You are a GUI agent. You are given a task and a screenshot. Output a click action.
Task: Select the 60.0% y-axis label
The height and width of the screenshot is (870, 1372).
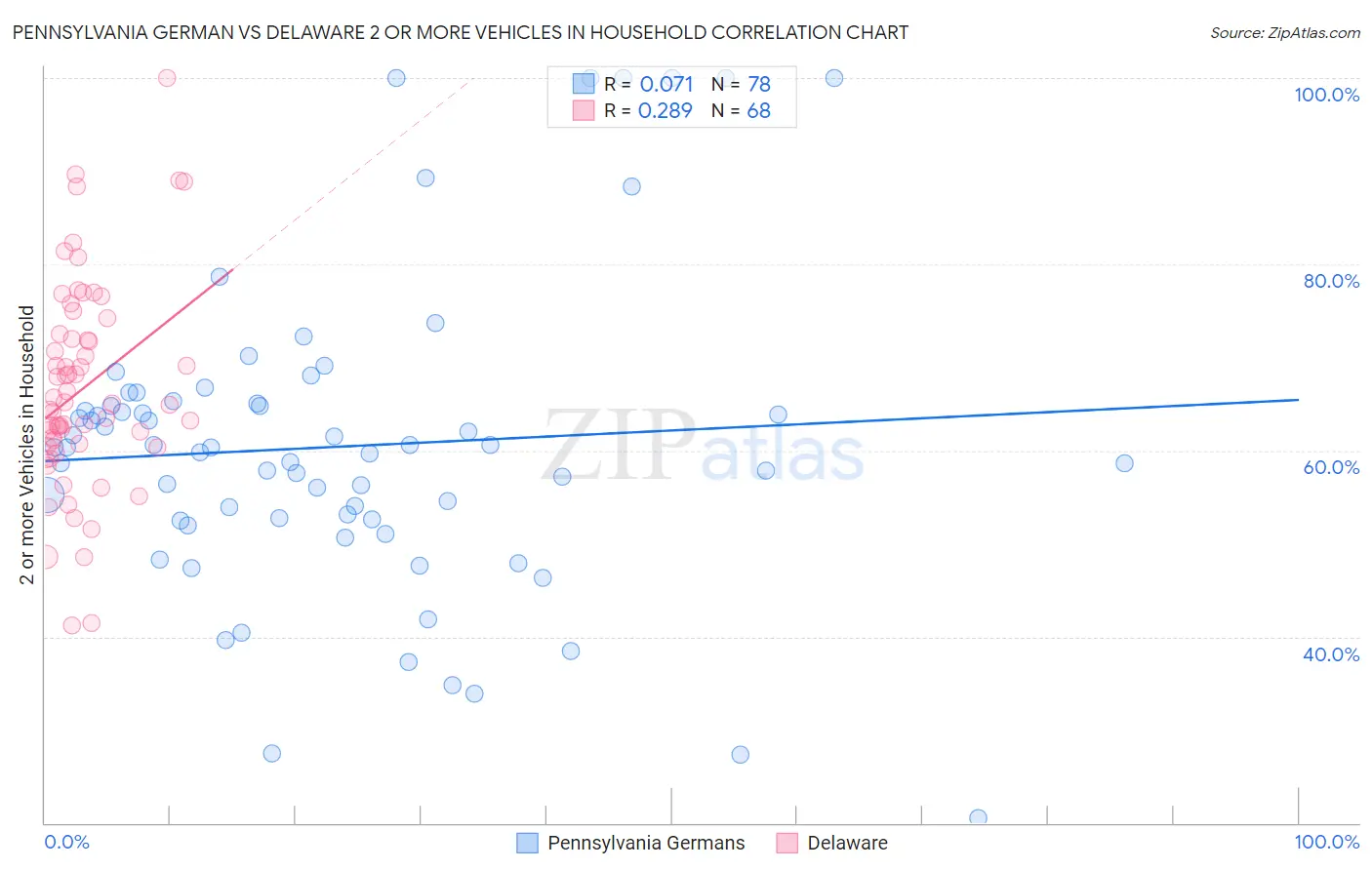pos(1331,467)
